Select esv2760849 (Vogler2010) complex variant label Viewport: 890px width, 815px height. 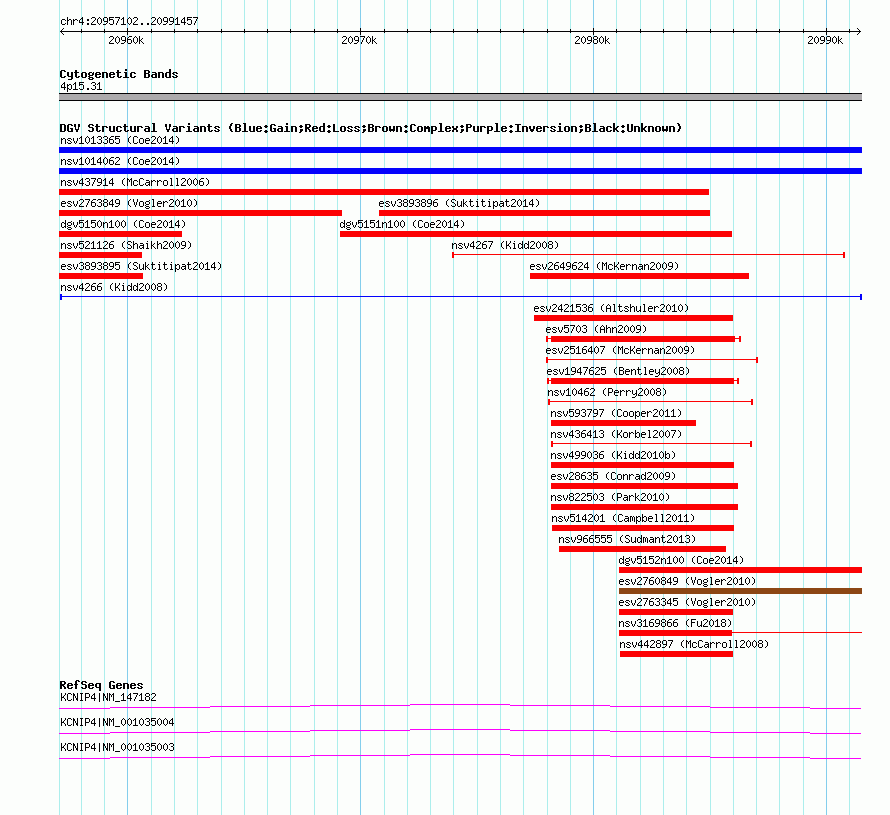687,581
